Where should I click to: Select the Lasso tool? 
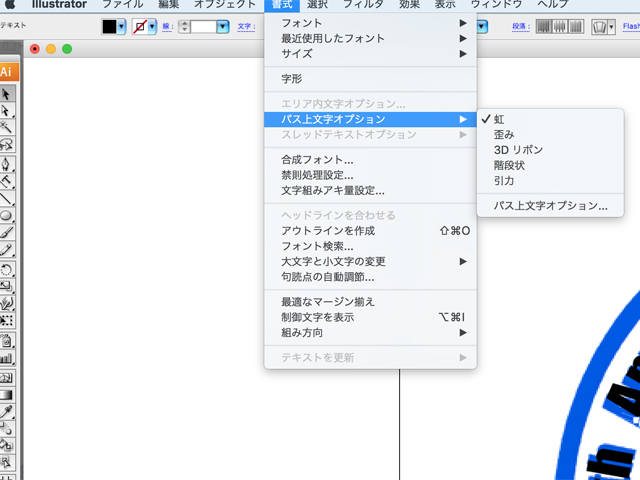coord(7,144)
